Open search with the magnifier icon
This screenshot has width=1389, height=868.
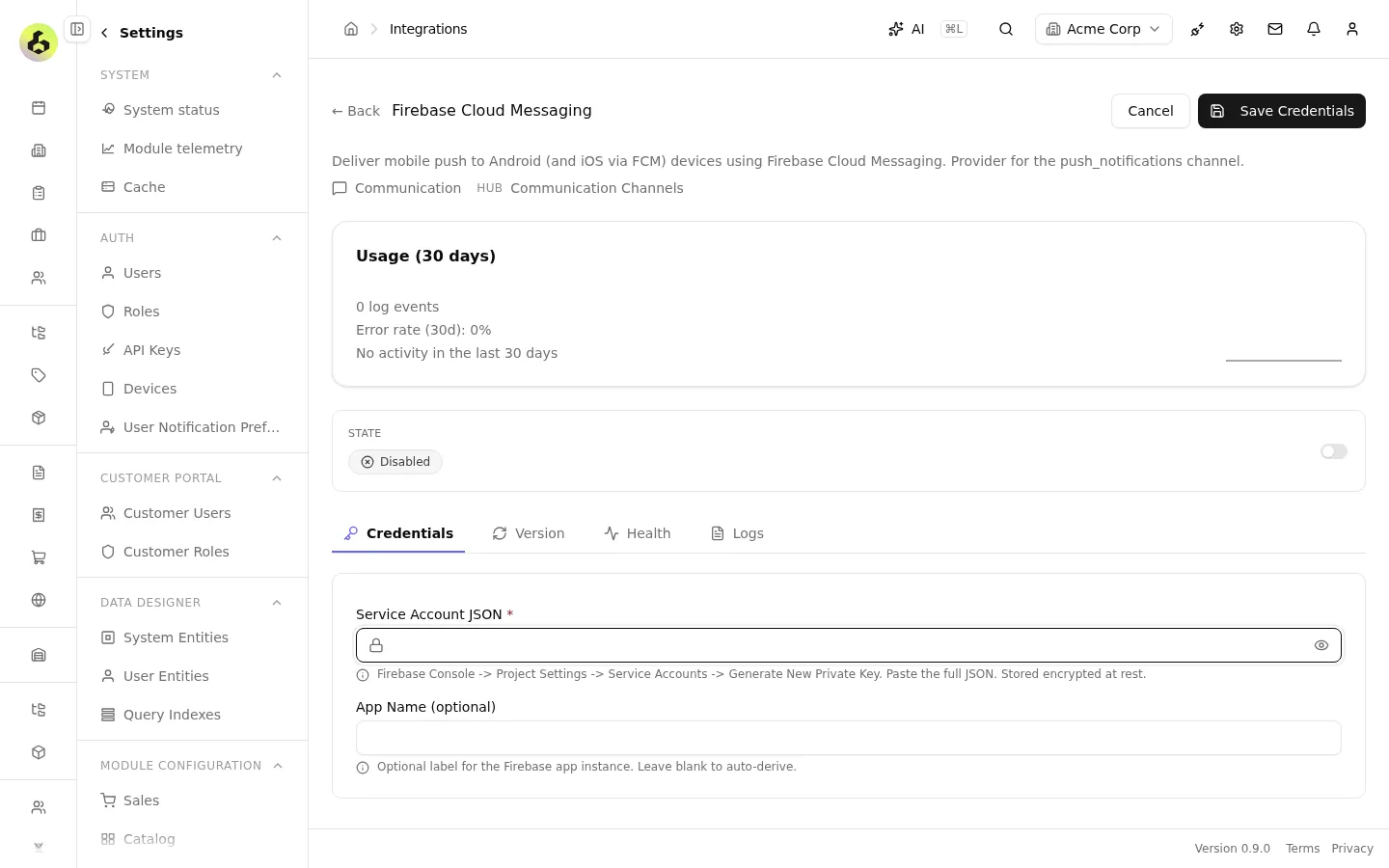click(1006, 29)
